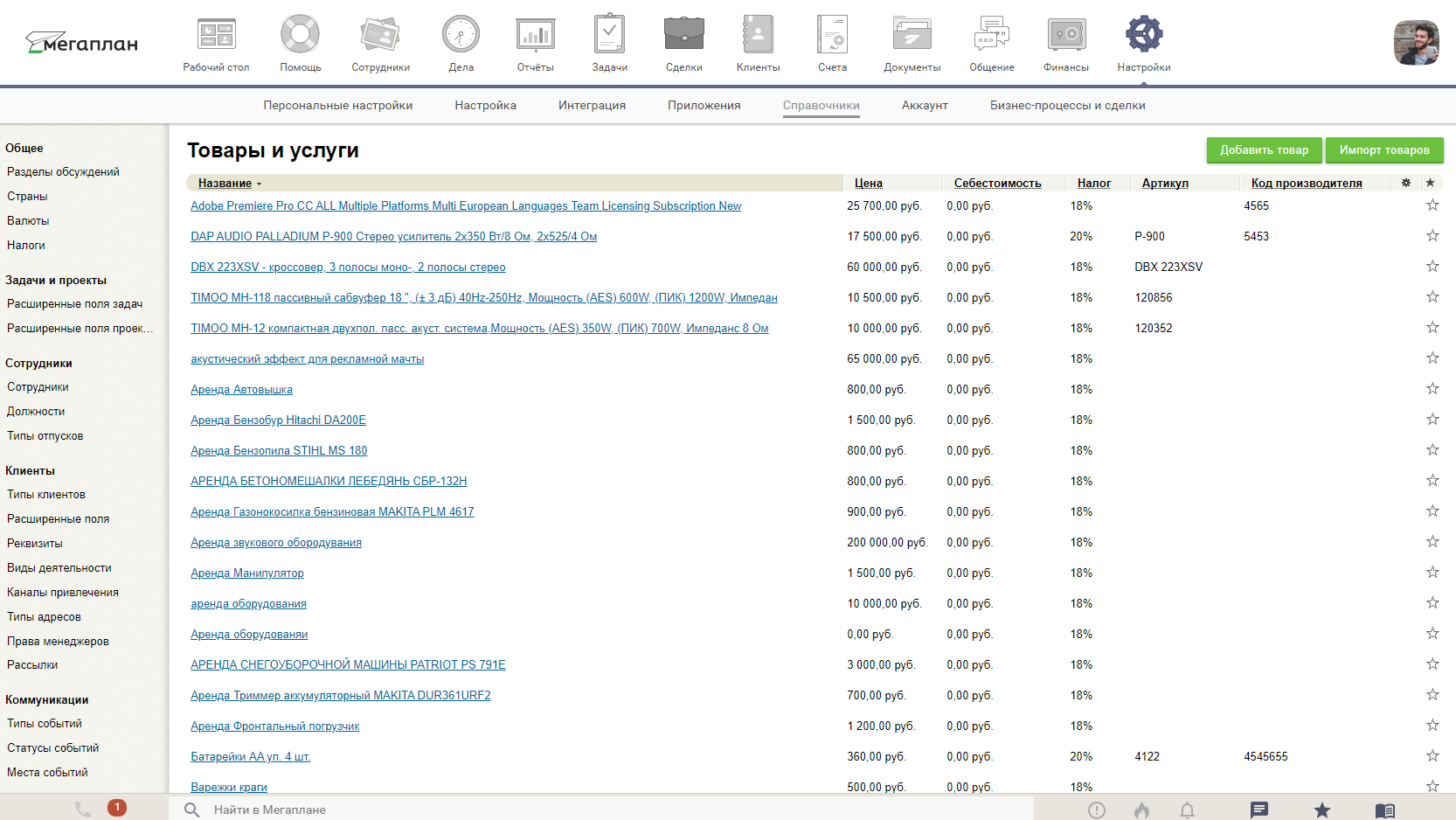Open the Отчёты chart icon
The image size is (1456, 820).
[535, 35]
